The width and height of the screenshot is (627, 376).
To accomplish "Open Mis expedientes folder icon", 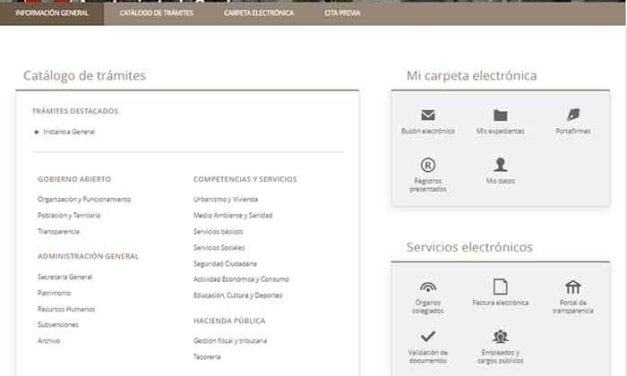I will click(500, 115).
